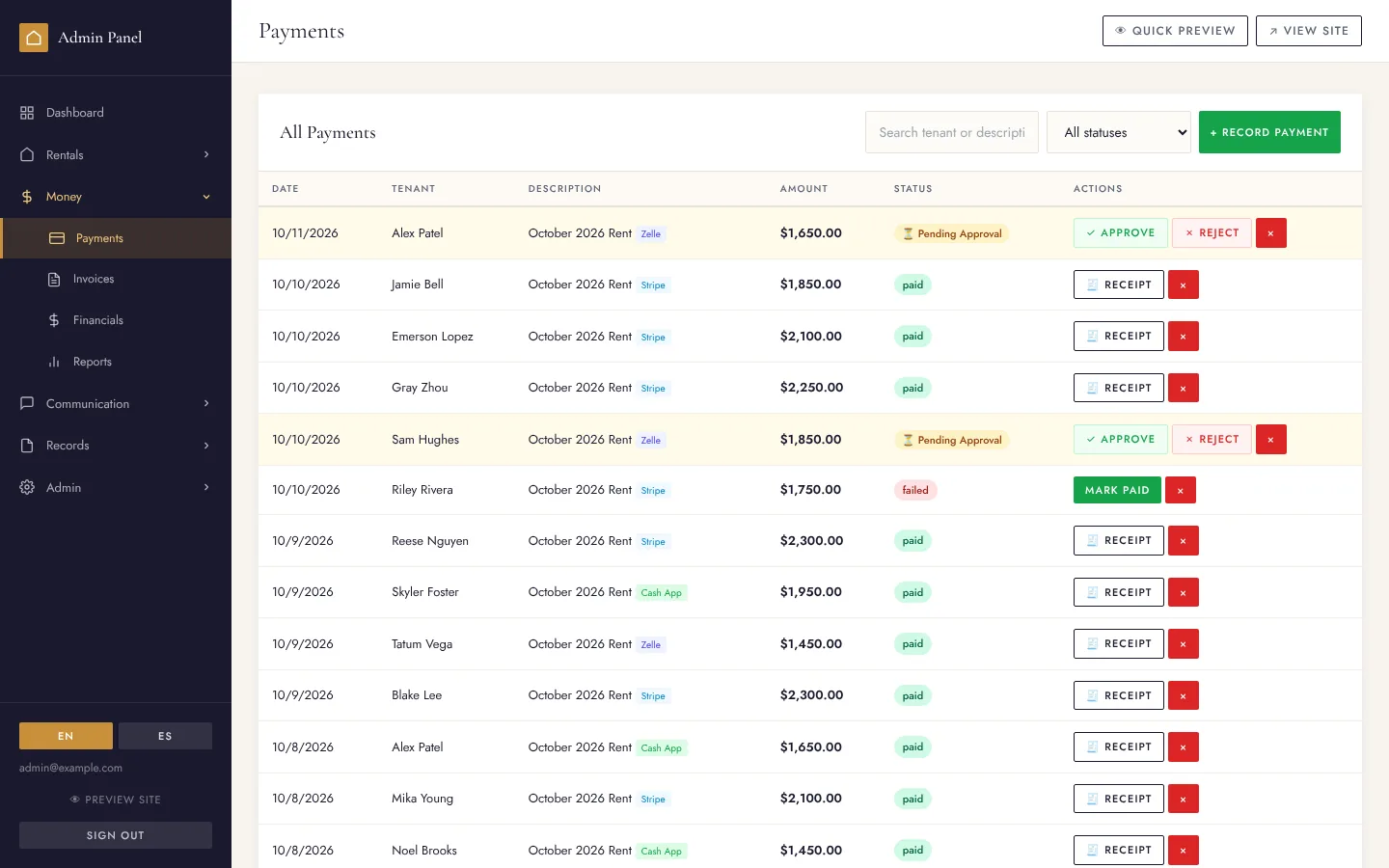Expand the Records submenu chevron
1389x868 pixels.
point(206,446)
